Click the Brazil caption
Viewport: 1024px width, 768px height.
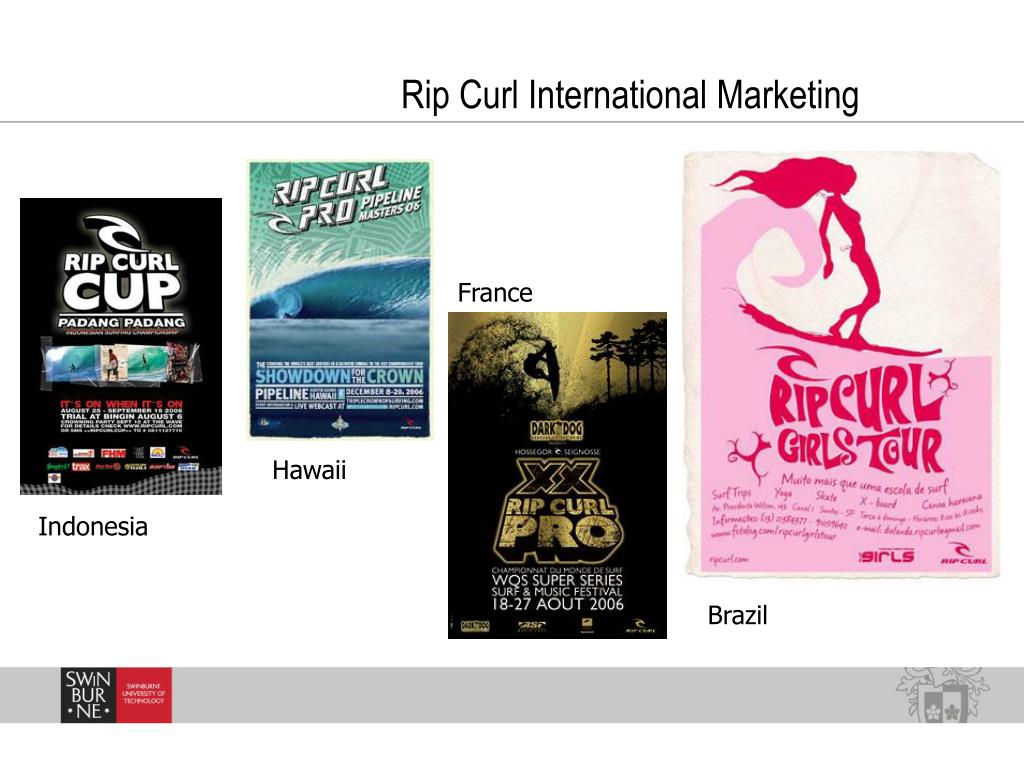[737, 615]
